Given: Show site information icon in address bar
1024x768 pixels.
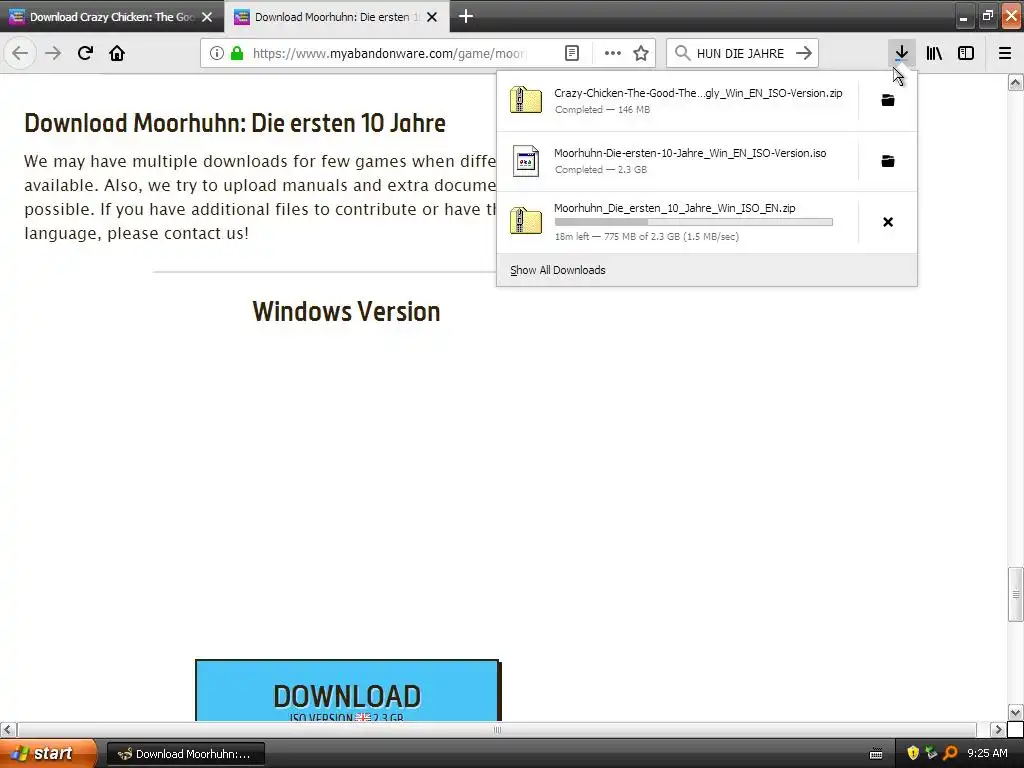Looking at the screenshot, I should (x=217, y=53).
